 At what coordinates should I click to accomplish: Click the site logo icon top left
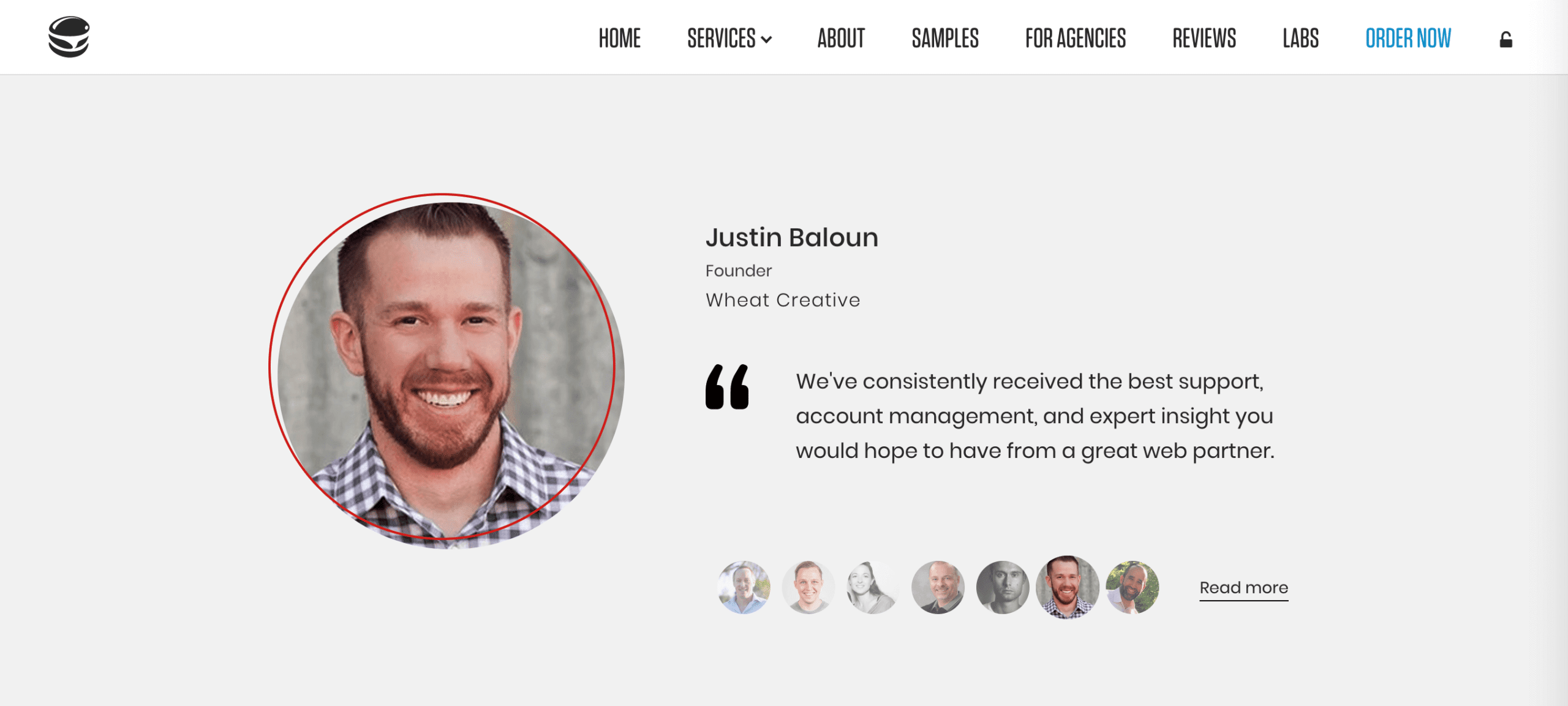pyautogui.click(x=69, y=37)
